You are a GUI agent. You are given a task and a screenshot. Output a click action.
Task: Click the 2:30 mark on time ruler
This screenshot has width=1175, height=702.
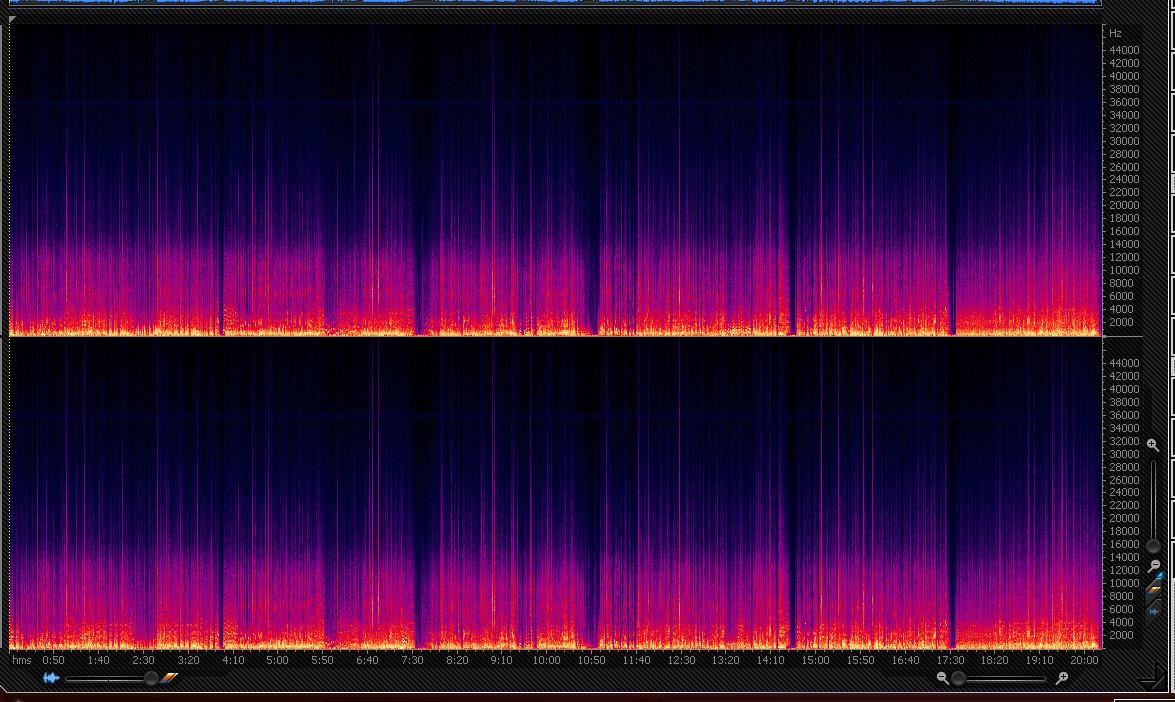(143, 660)
